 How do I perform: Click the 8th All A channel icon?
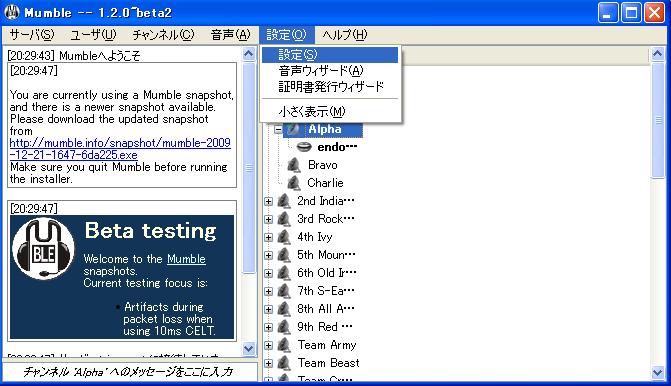coord(284,309)
